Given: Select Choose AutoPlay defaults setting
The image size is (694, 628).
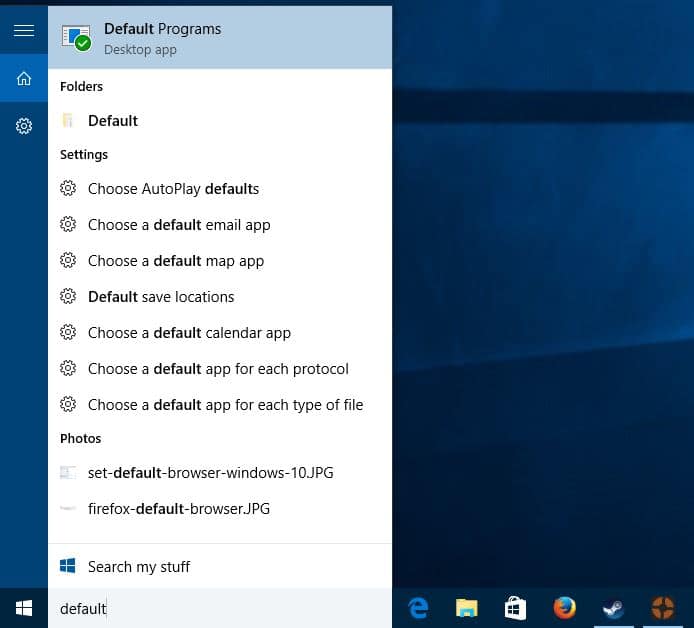Looking at the screenshot, I should (x=173, y=189).
